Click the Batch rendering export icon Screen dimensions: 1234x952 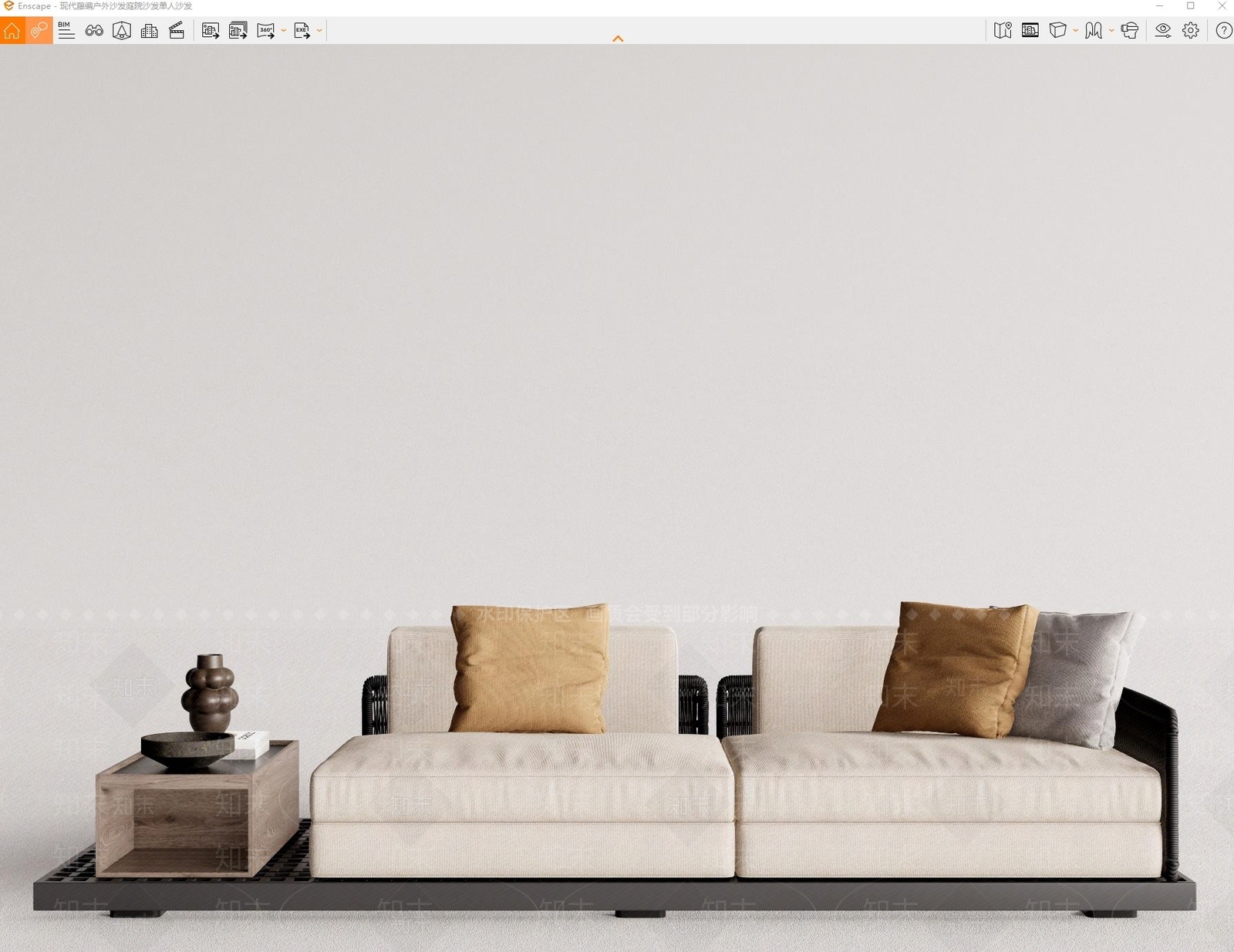[x=238, y=31]
